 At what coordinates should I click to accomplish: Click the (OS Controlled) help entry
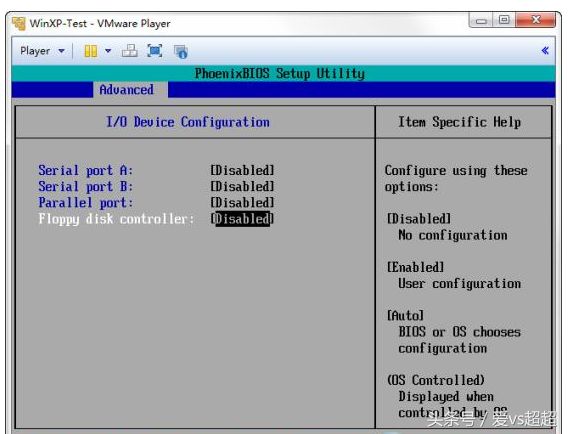(x=436, y=380)
